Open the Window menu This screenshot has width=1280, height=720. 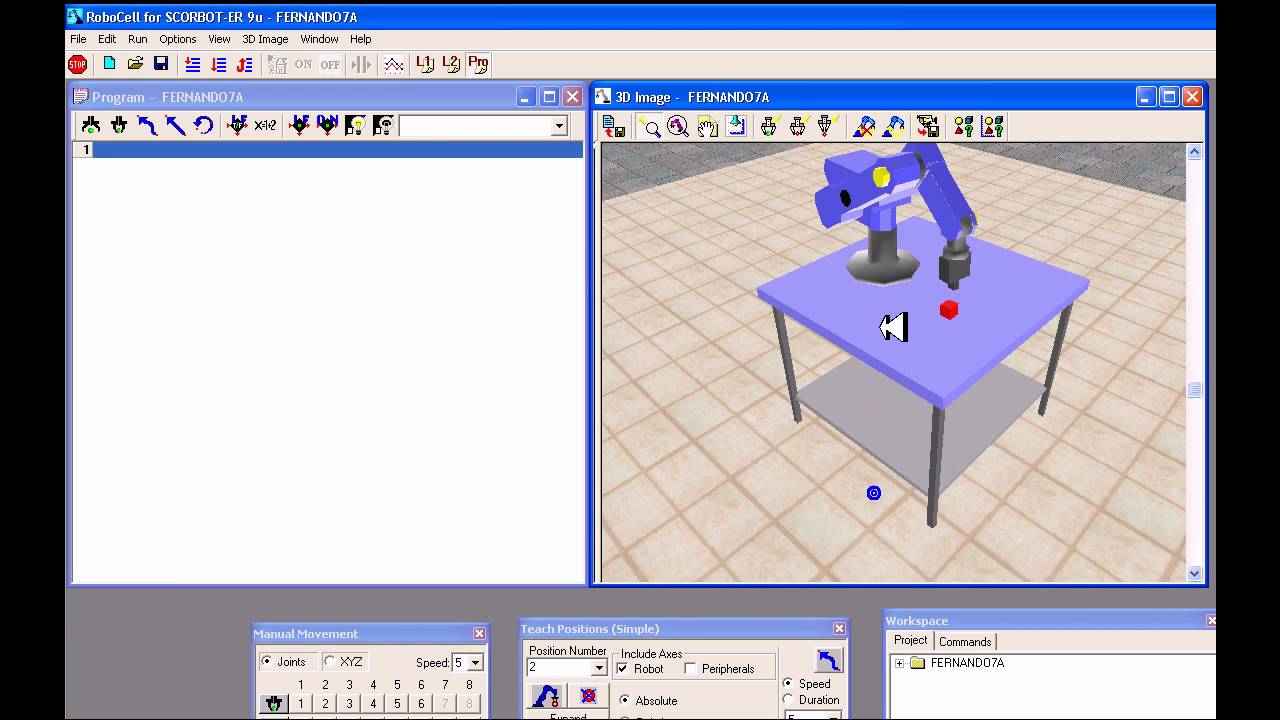(320, 39)
